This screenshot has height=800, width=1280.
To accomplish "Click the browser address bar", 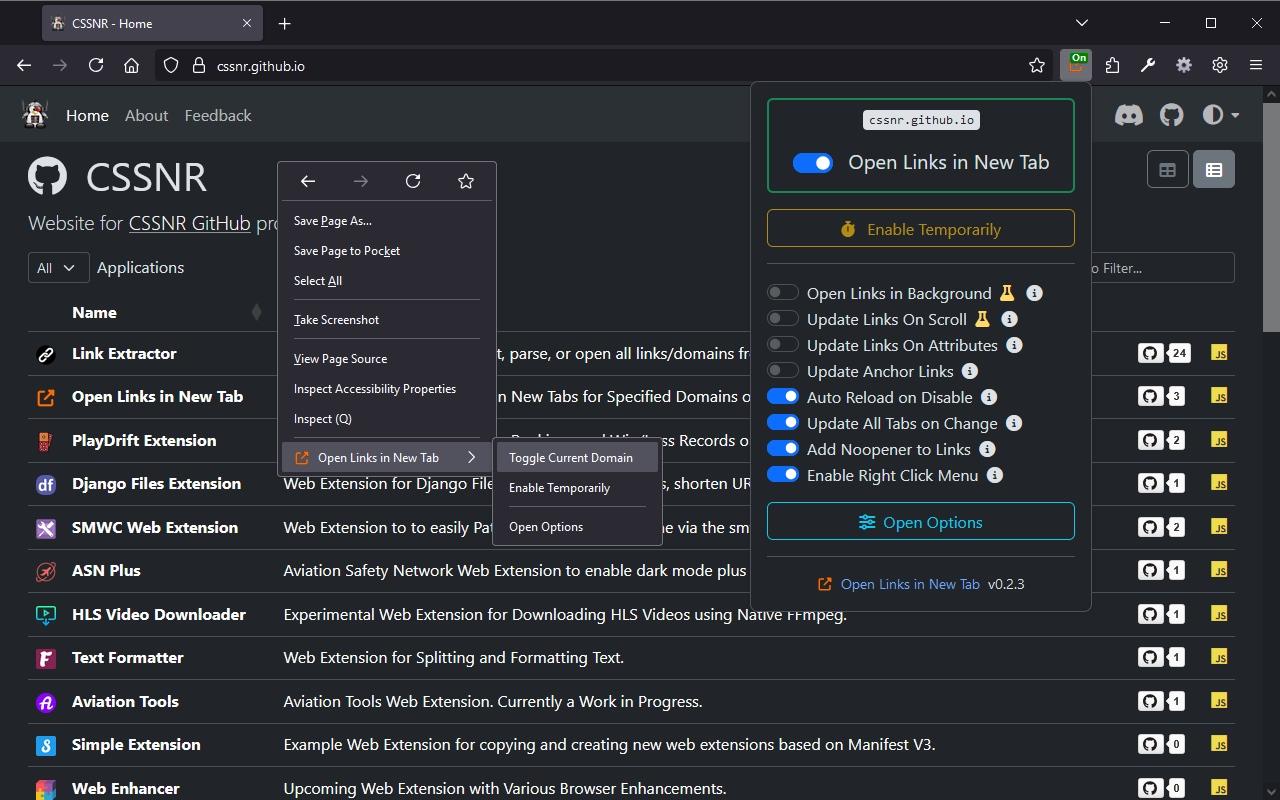I will pyautogui.click(x=604, y=65).
